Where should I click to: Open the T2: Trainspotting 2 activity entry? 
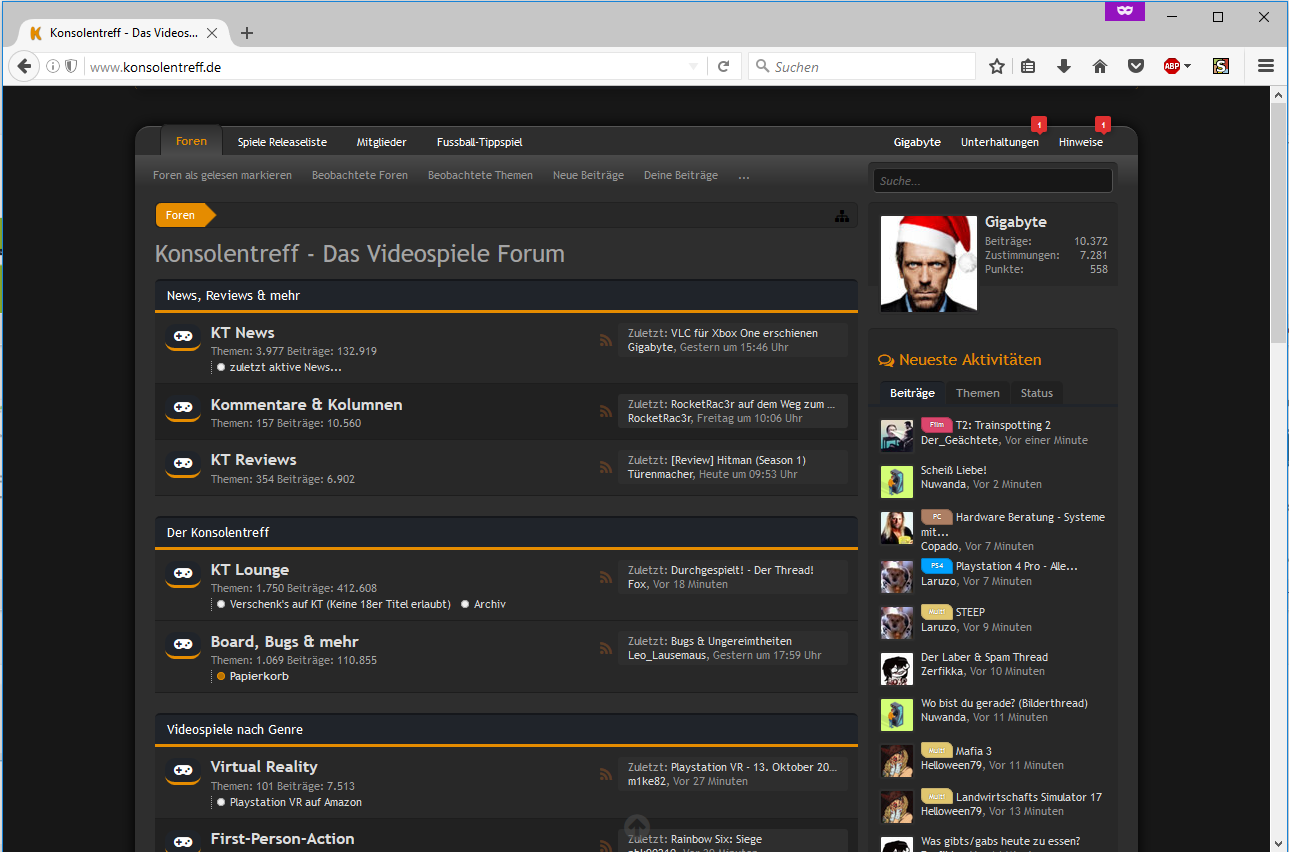tap(1003, 425)
